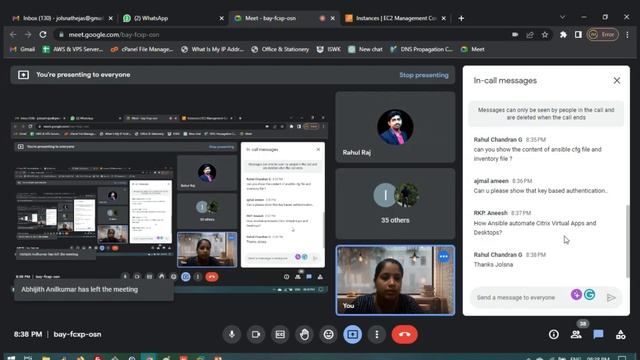Mute the microphone in the call controls
The image size is (640, 360).
tap(232, 335)
